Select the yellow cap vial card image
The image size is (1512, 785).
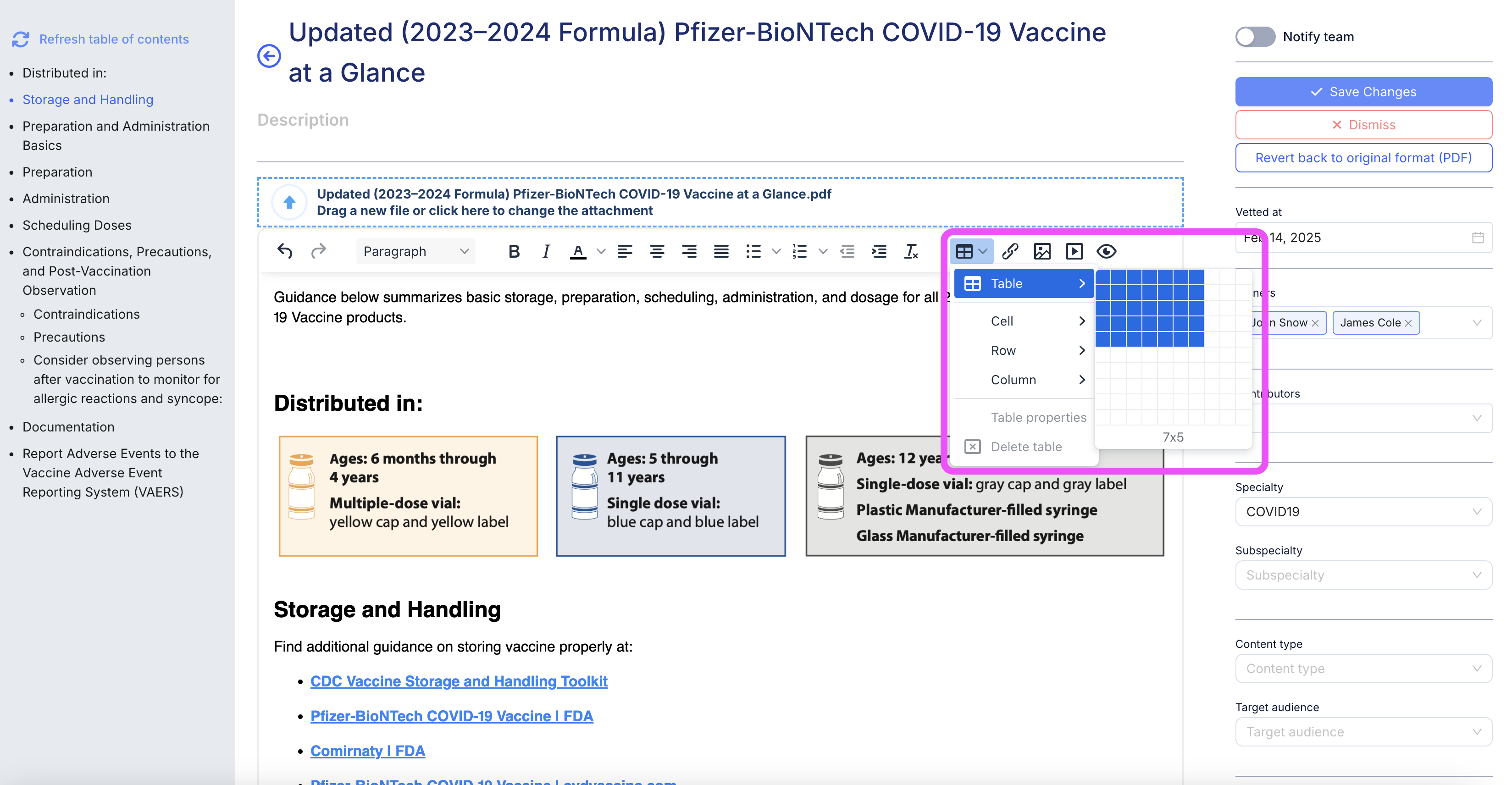[408, 496]
